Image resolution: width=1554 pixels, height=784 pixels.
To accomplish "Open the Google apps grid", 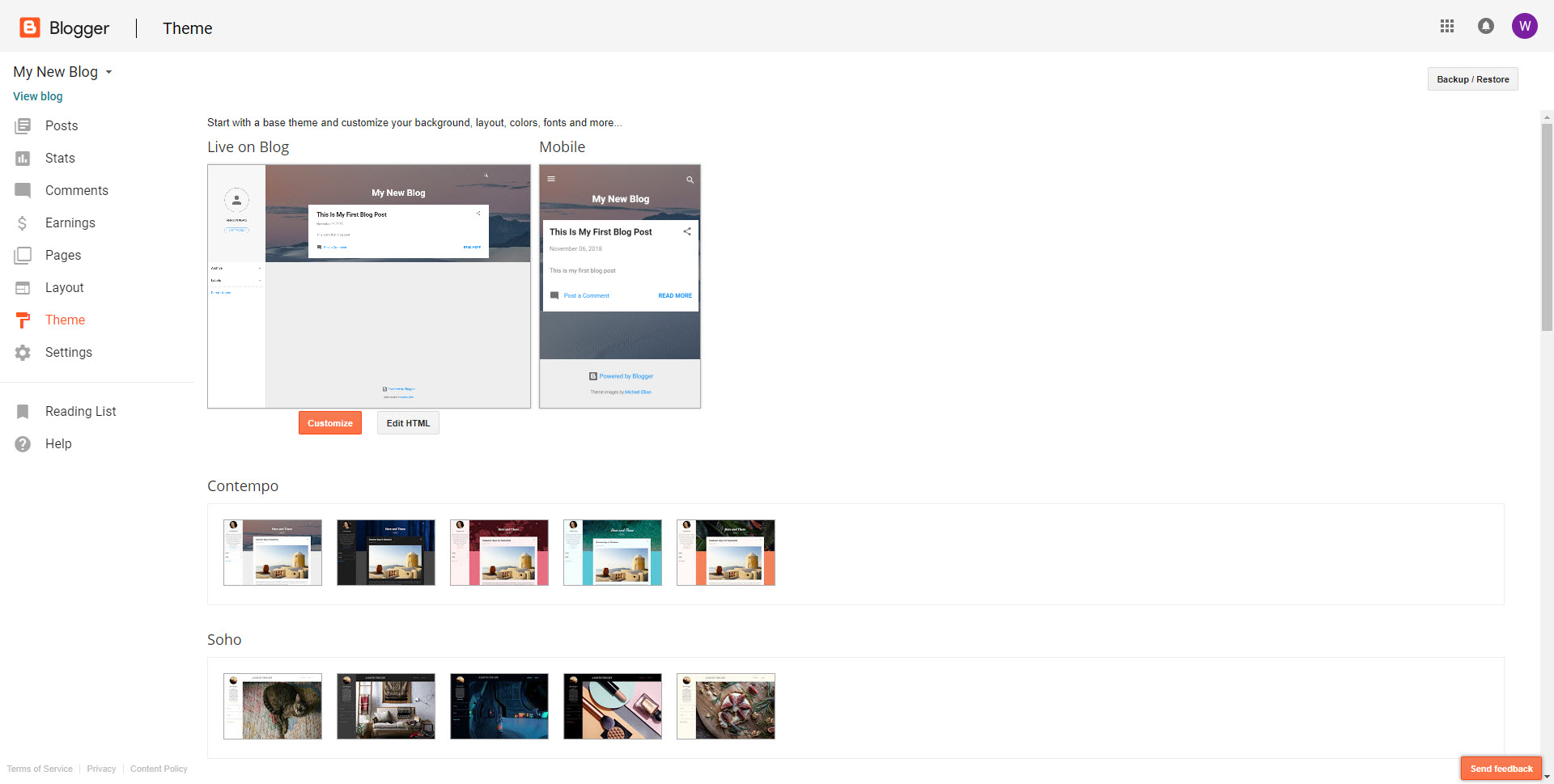I will point(1447,26).
